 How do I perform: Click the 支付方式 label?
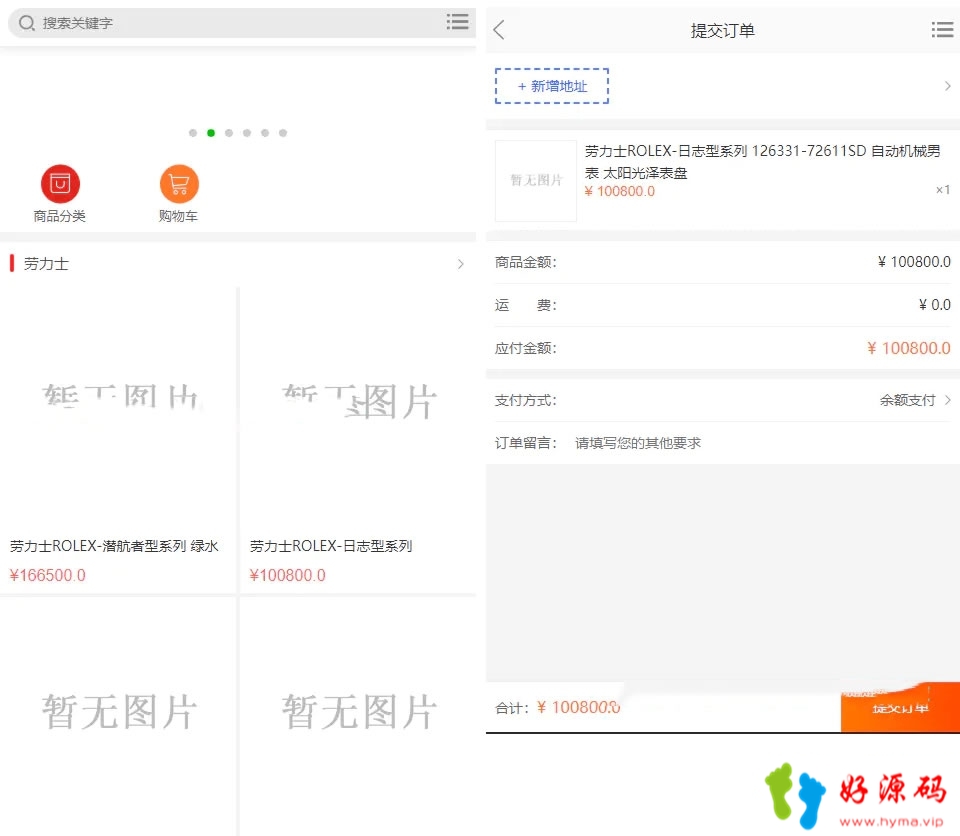[x=525, y=401]
